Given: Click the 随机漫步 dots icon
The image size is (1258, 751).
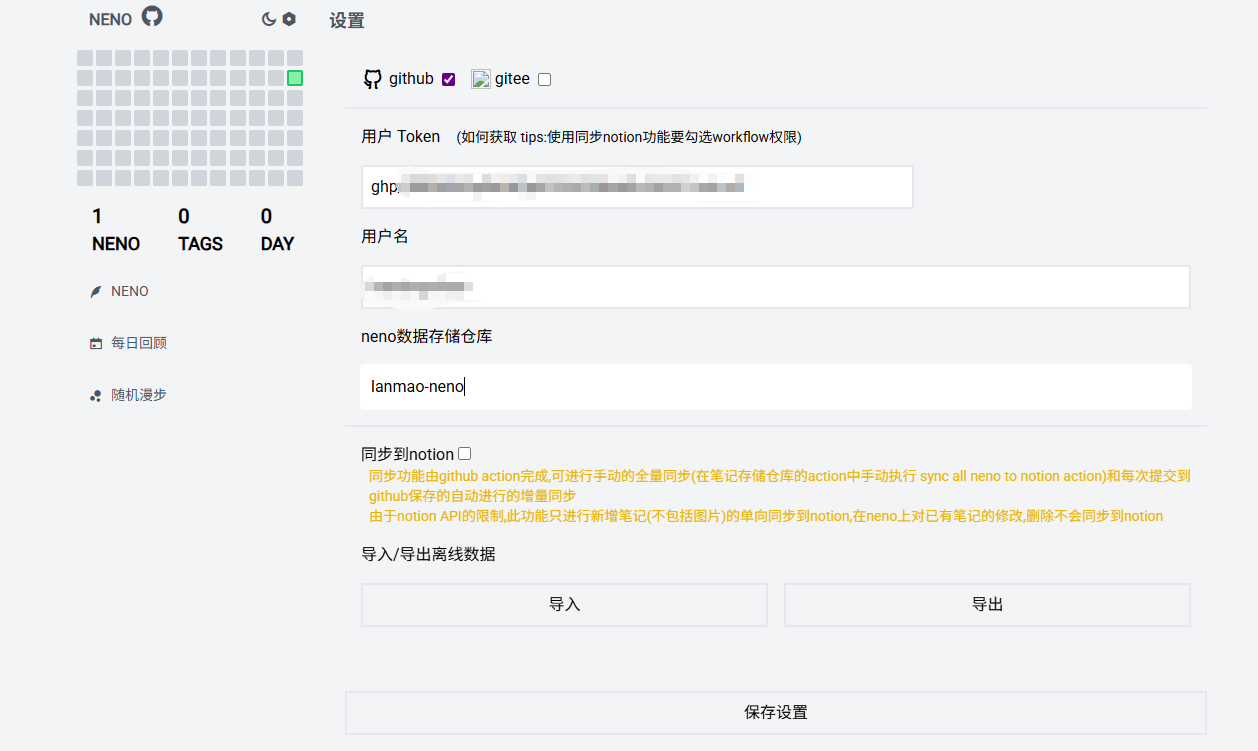Looking at the screenshot, I should coord(96,396).
